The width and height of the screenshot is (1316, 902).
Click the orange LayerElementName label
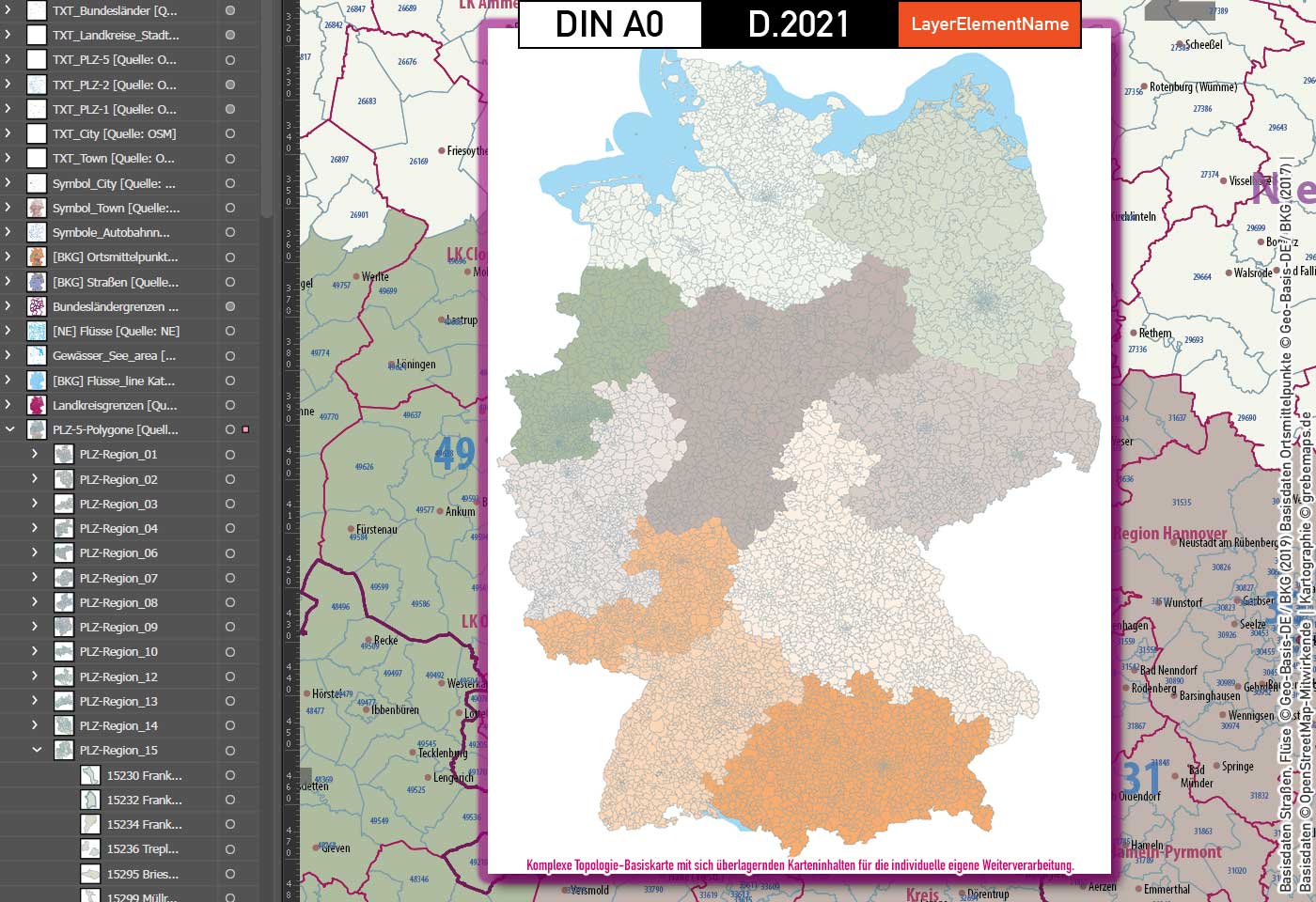988,25
